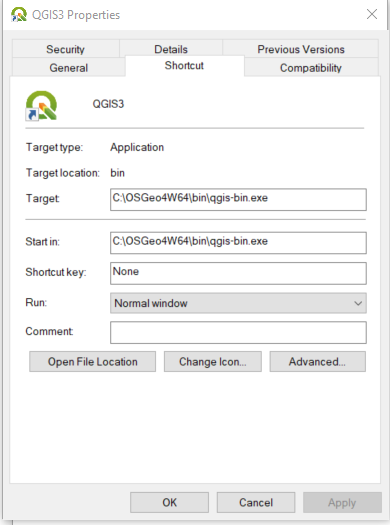
Task: Click the empty Comment field
Action: (x=238, y=332)
